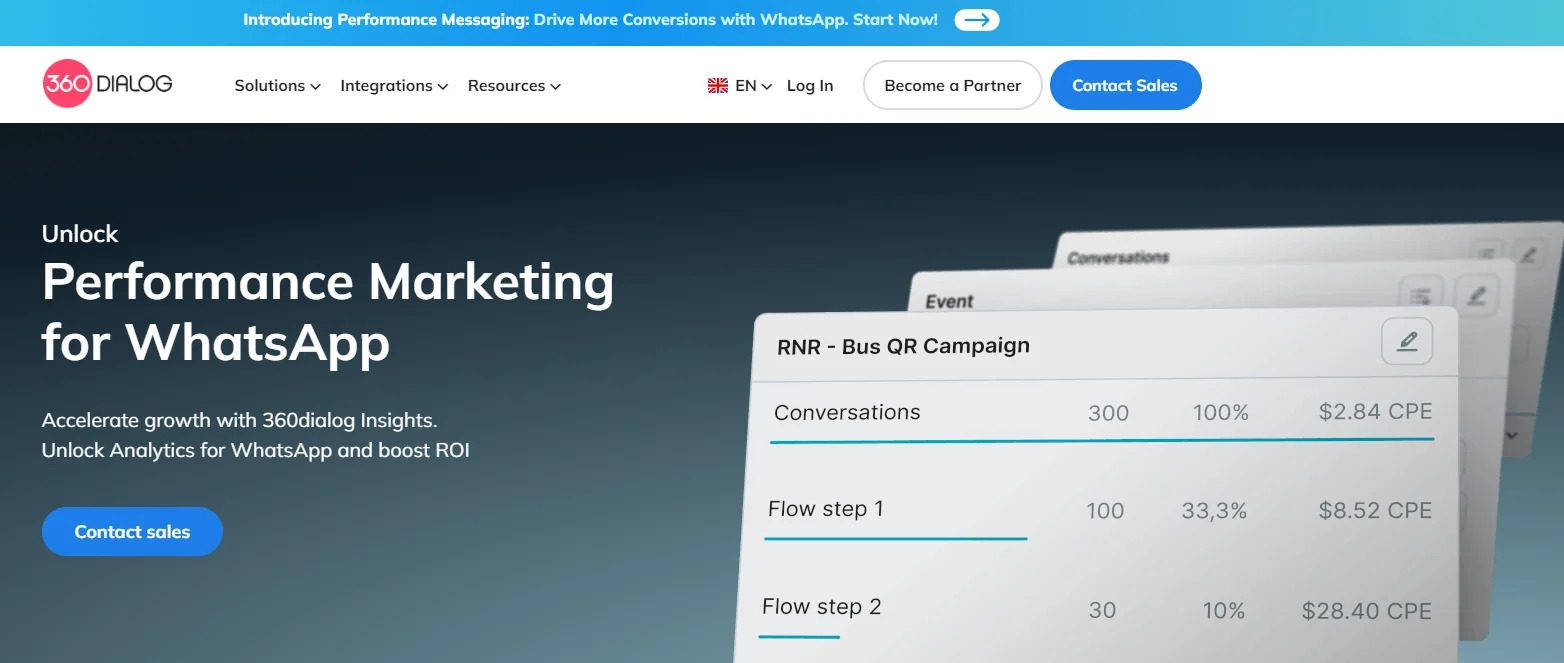Click the hero Contact sales button

point(132,532)
